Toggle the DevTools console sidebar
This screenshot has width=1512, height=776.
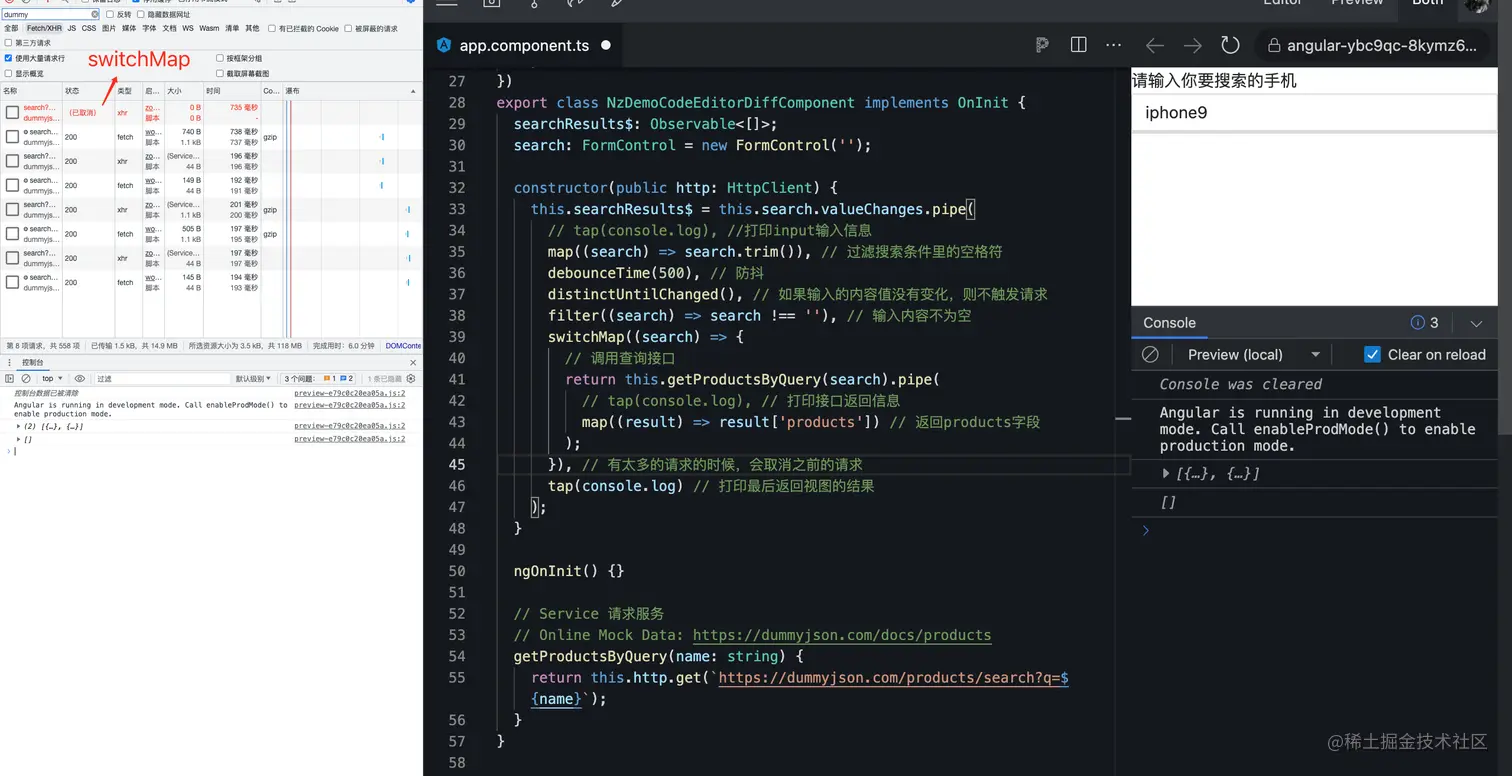[11, 379]
